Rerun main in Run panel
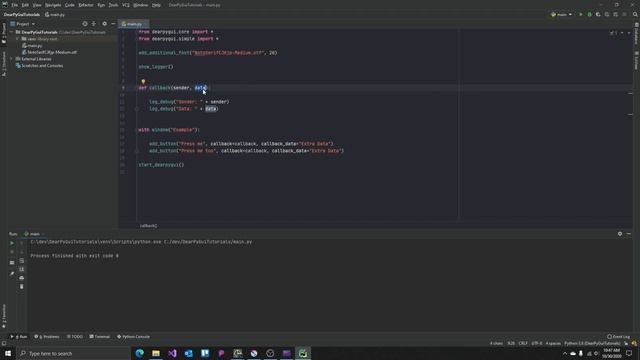640x360 pixels. pos(12,243)
